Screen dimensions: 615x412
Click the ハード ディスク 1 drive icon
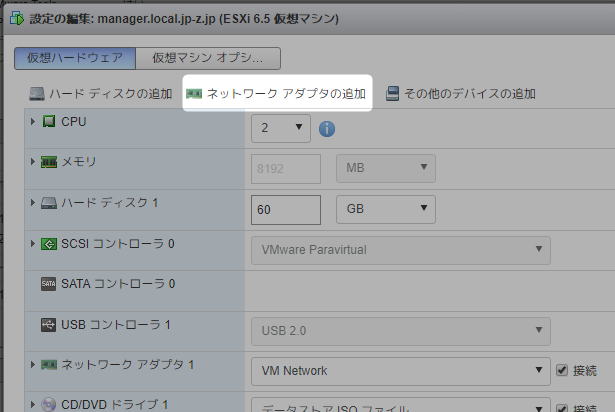(x=49, y=203)
